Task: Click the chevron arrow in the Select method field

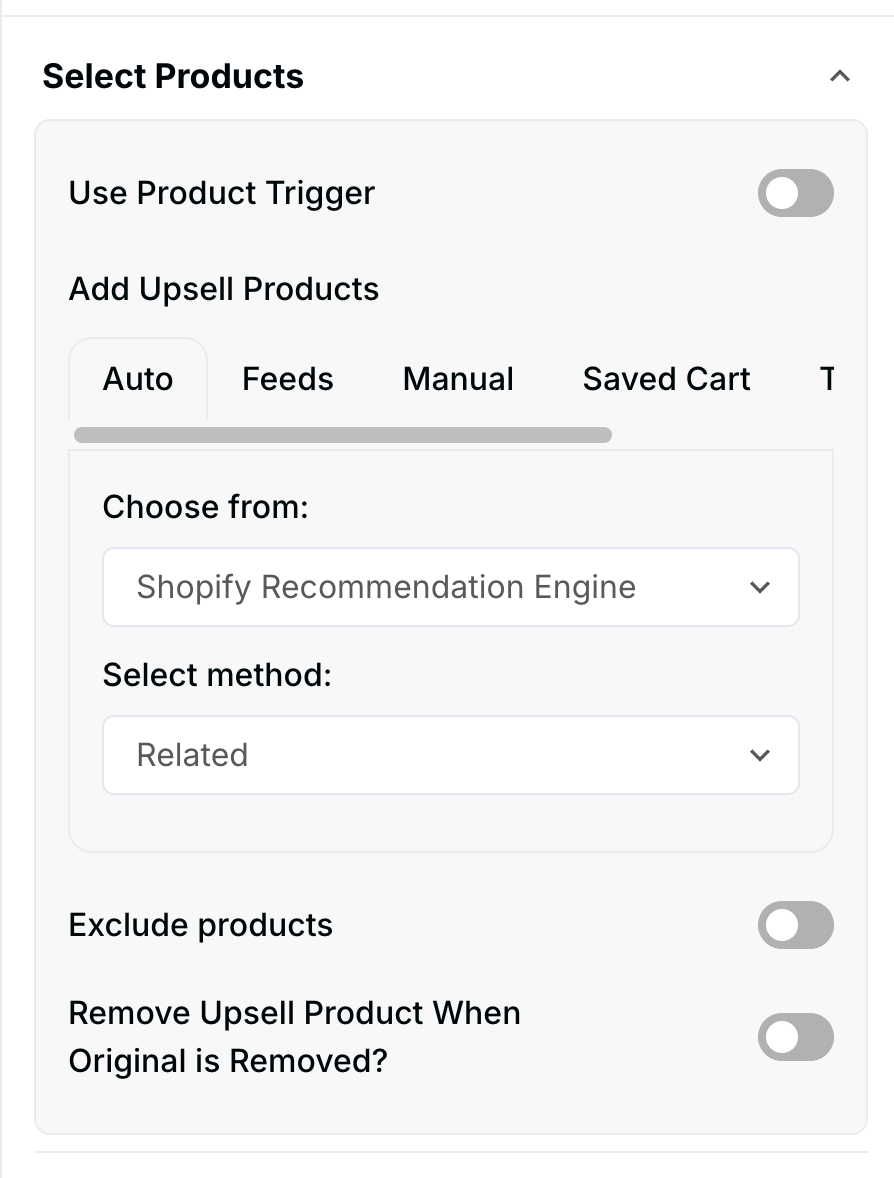Action: pyautogui.click(x=760, y=755)
